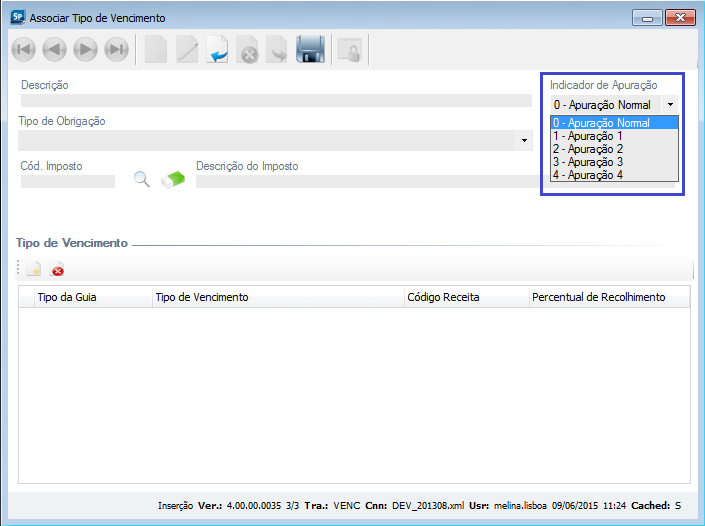Search tax code with magnifier icon
Screen dimensions: 705x526
pyautogui.click(x=142, y=179)
